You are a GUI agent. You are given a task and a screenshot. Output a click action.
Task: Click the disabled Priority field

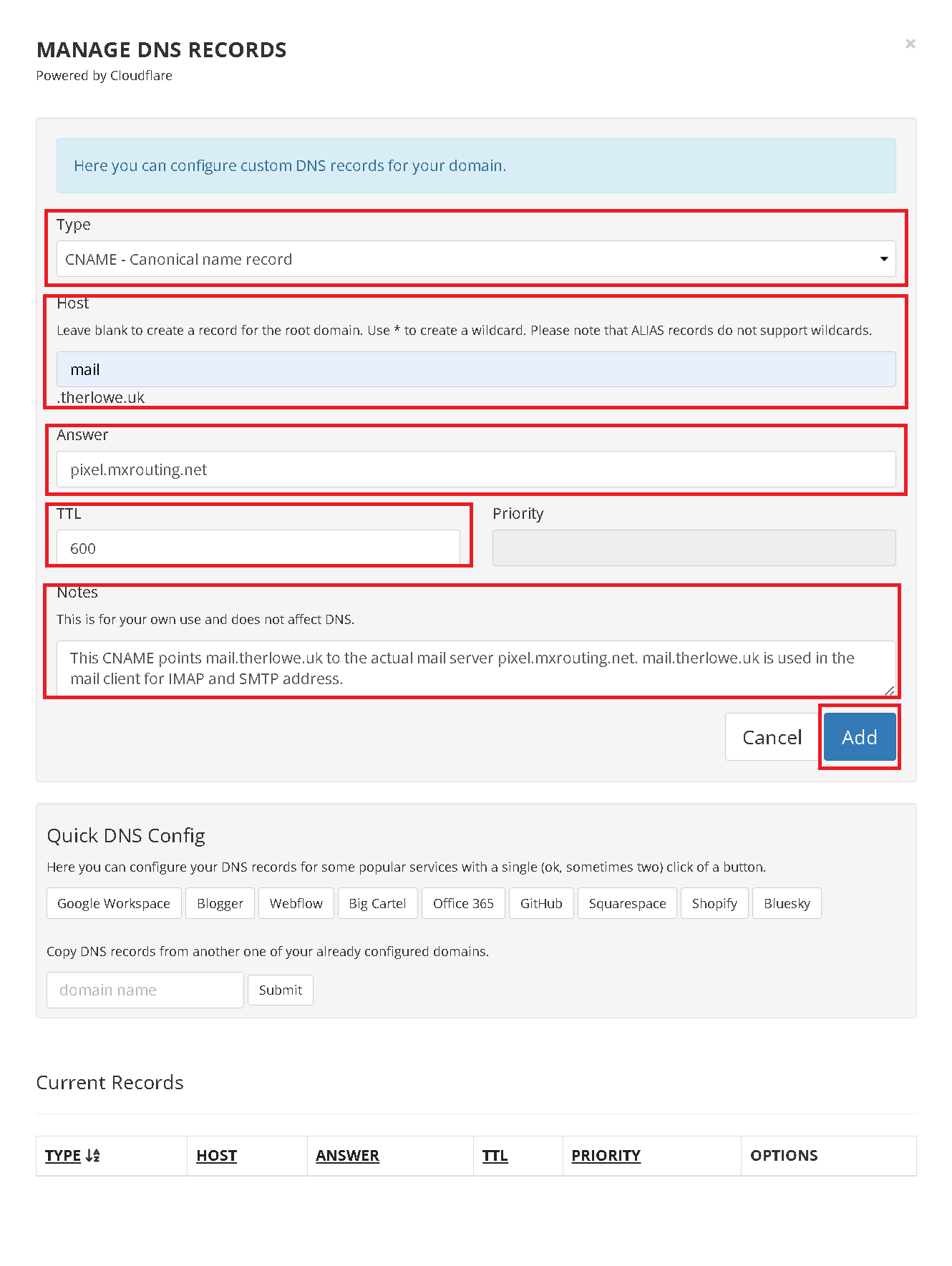coord(694,548)
